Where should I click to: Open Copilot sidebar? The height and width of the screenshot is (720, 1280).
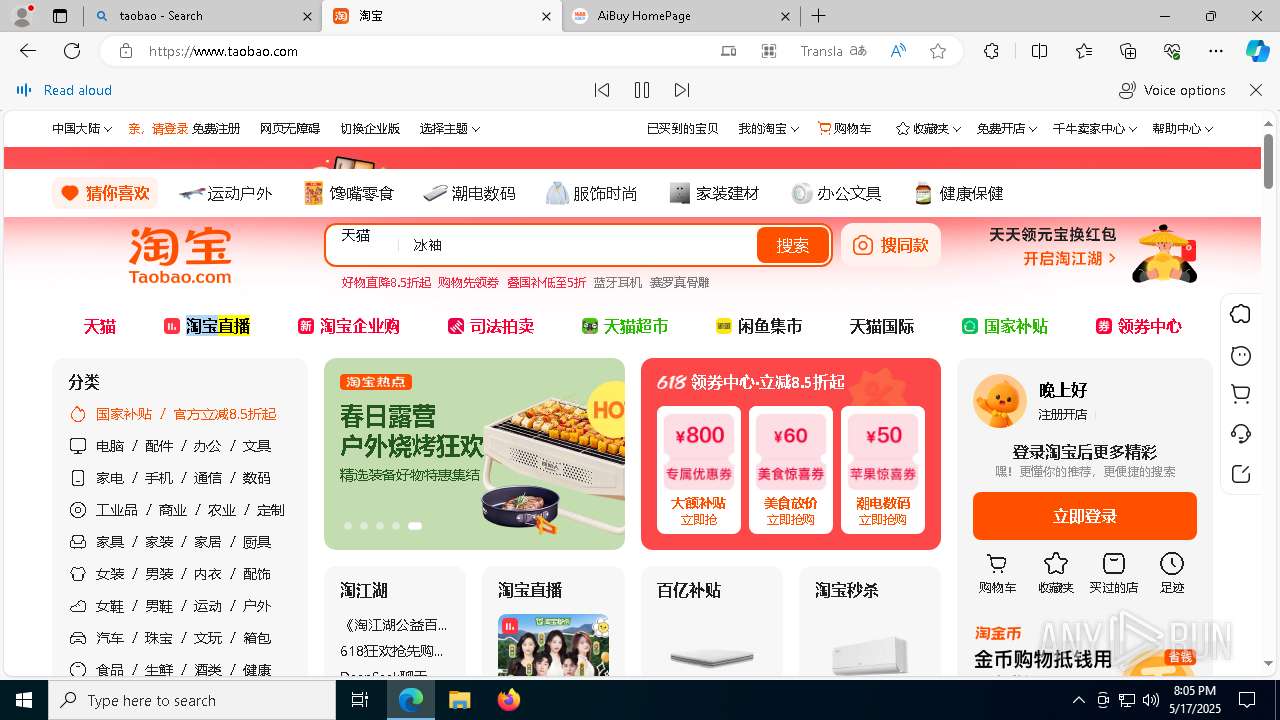1257,51
